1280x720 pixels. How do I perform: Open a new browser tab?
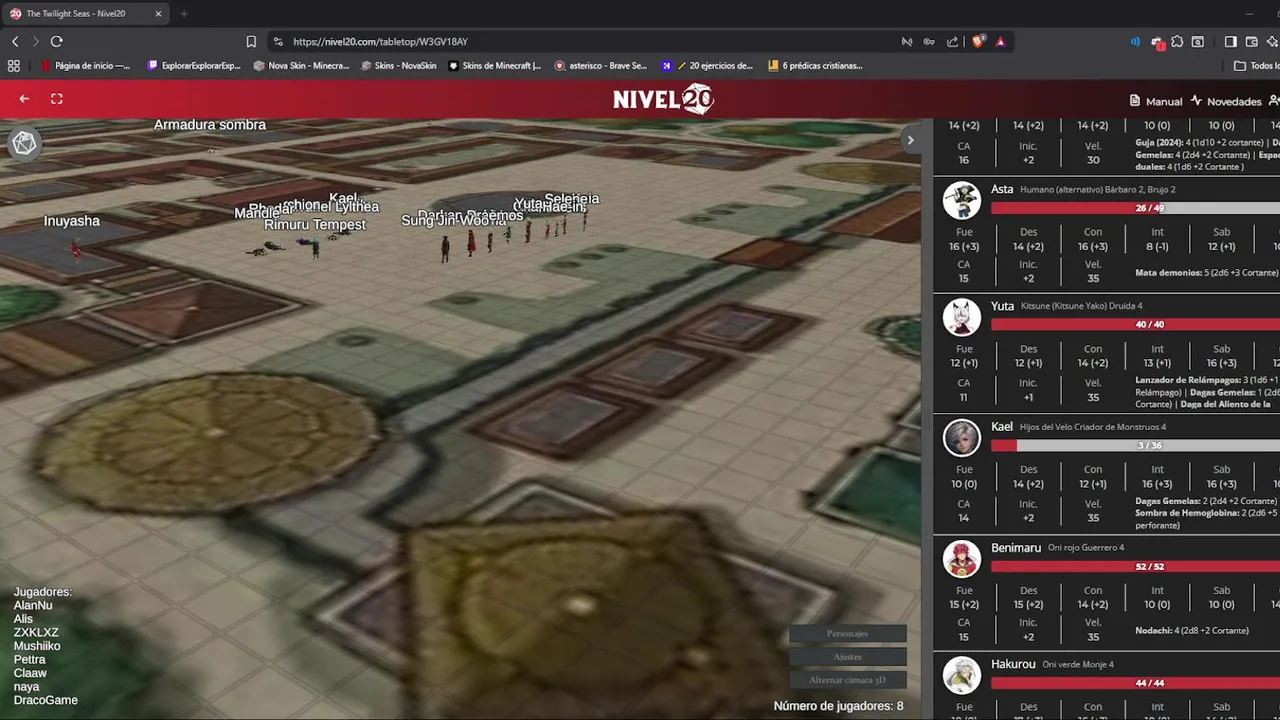(x=184, y=14)
